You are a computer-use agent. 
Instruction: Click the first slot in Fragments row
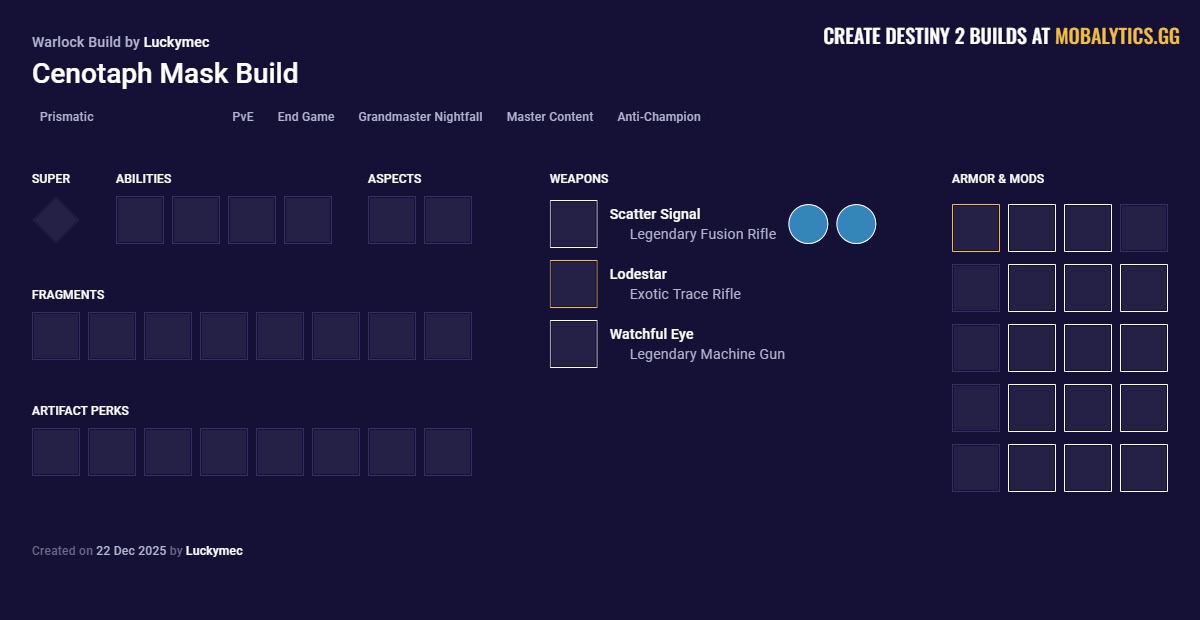coord(56,336)
